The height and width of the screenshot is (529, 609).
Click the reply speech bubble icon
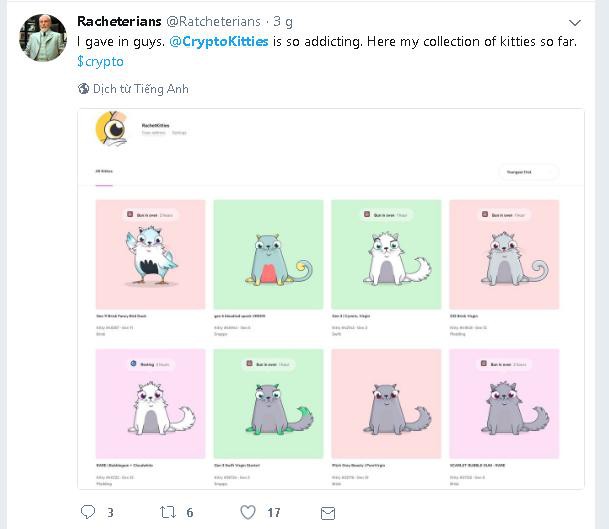(x=87, y=512)
